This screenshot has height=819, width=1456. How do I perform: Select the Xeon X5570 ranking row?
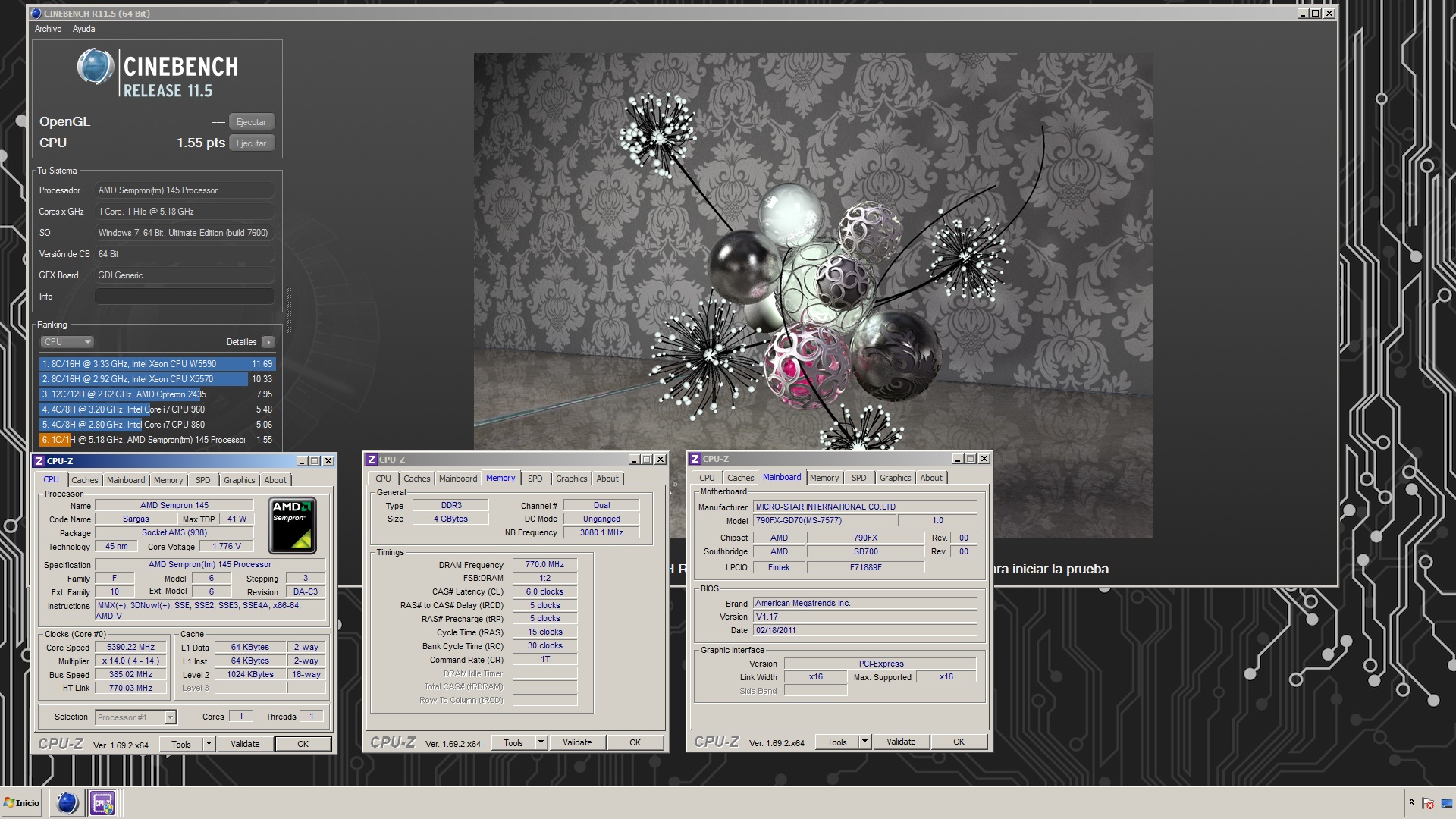coord(157,379)
